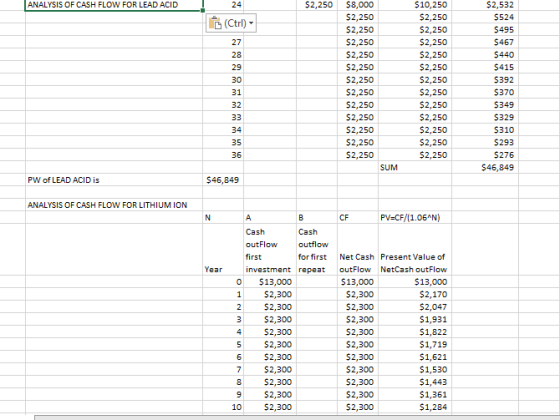The width and height of the screenshot is (560, 420).
Task: Select the $495 present value cell
Action: (x=485, y=30)
